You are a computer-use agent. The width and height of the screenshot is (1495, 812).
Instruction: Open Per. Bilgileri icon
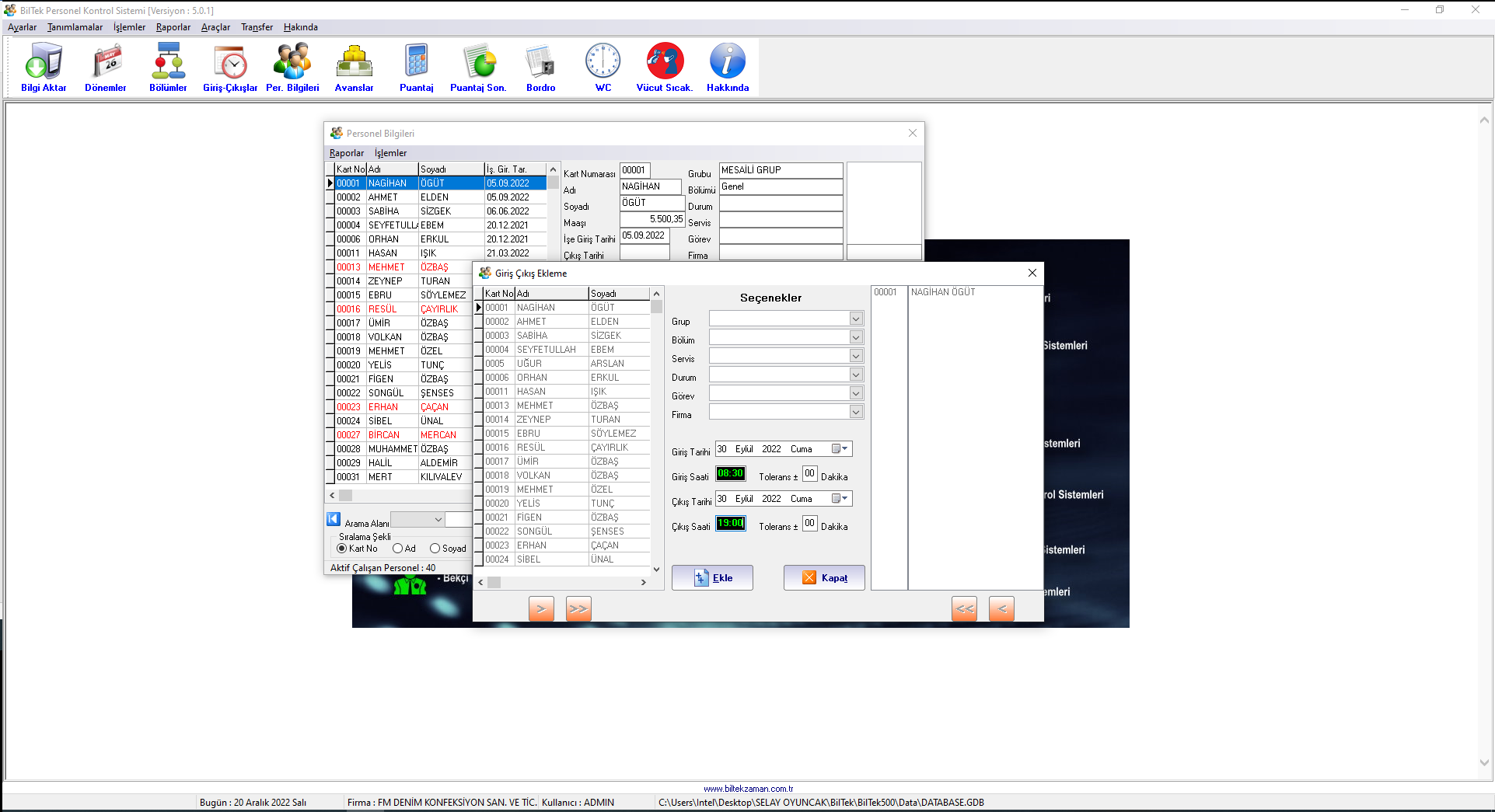click(x=292, y=68)
